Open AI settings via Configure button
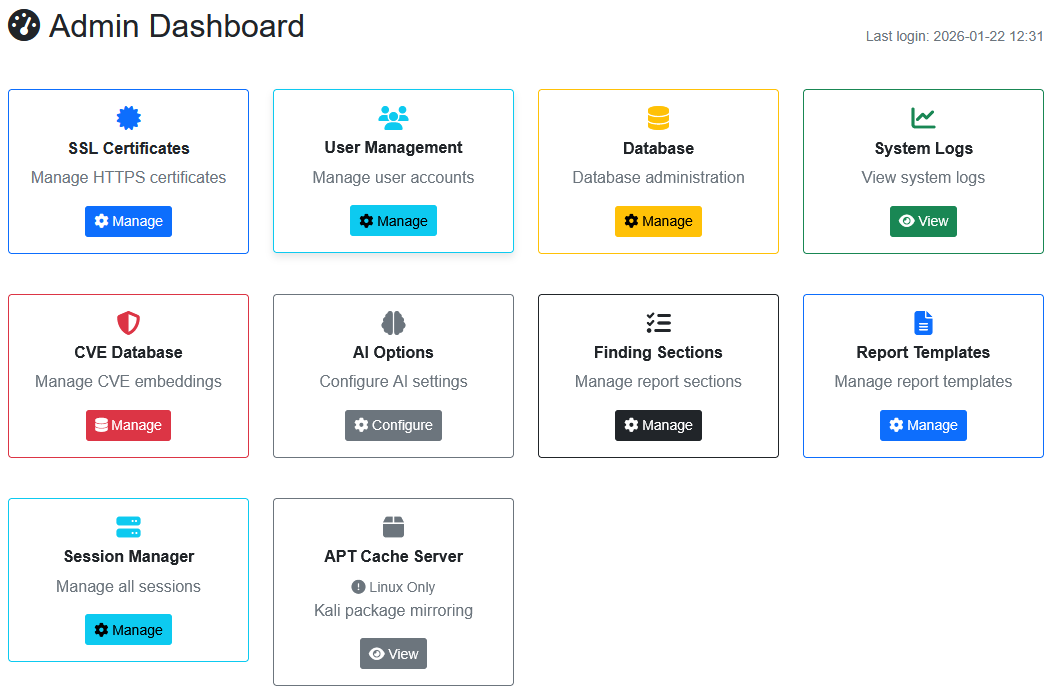1055x693 pixels. click(x=393, y=425)
